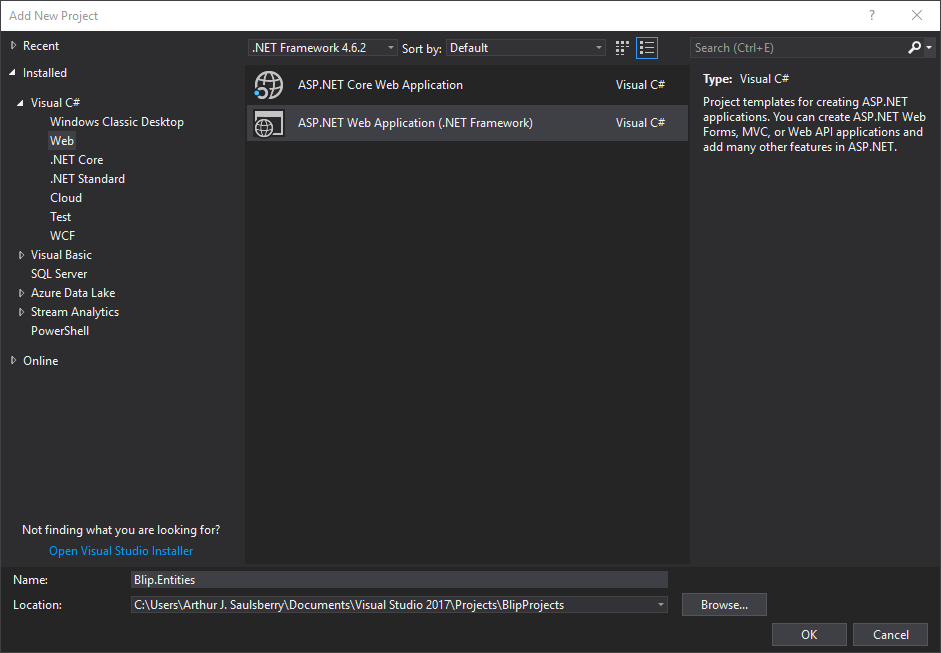941x653 pixels.
Task: Expand the Visual Basic node
Action: [21, 255]
